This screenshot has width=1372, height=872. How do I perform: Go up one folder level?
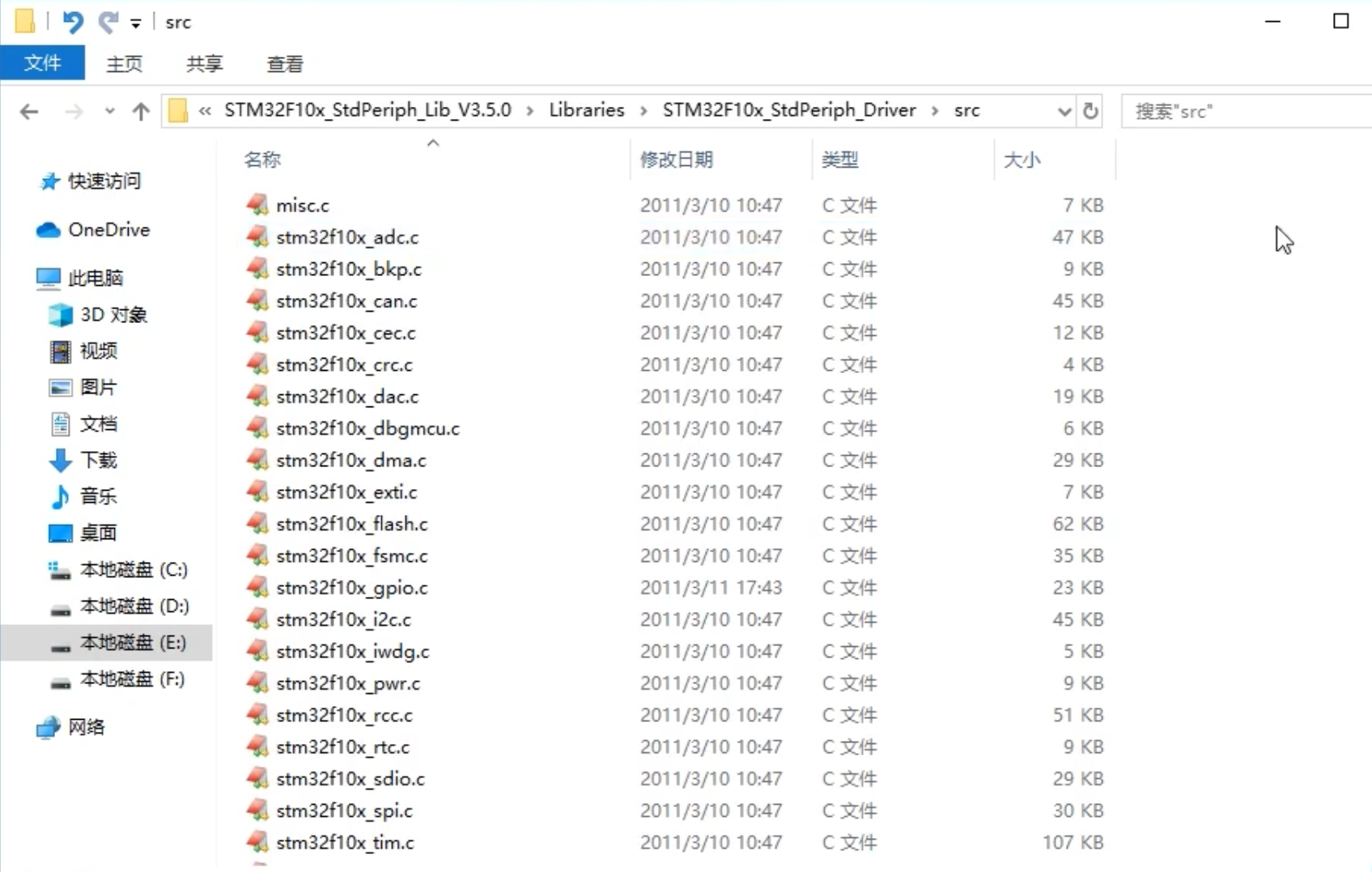pyautogui.click(x=141, y=111)
